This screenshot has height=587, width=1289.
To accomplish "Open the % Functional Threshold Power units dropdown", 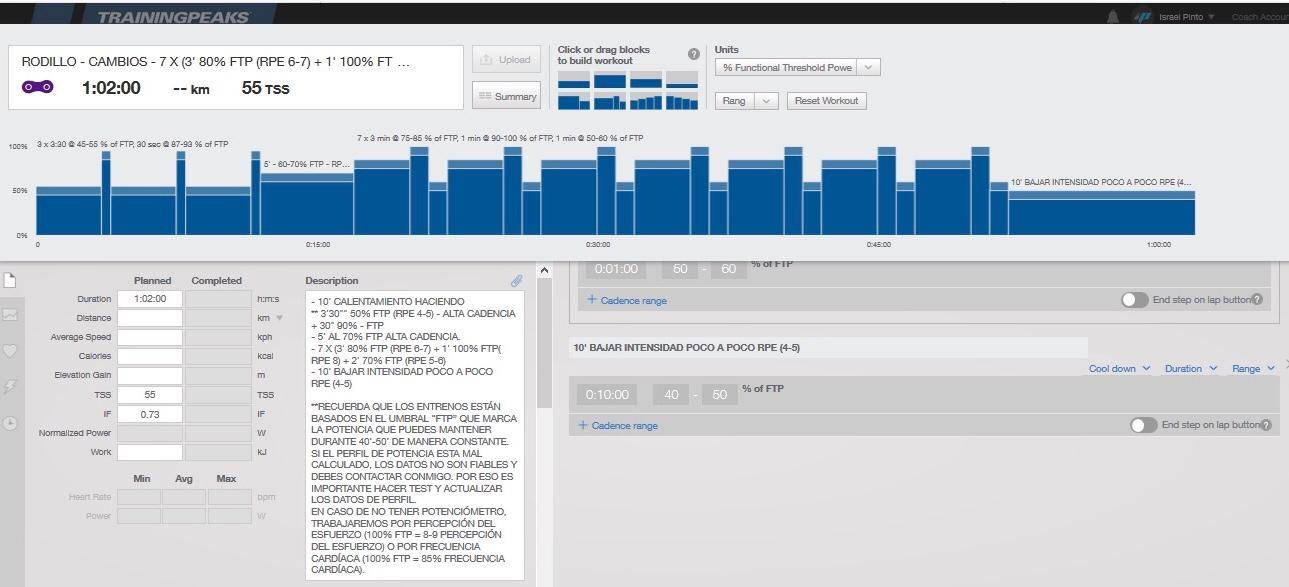I will click(797, 67).
